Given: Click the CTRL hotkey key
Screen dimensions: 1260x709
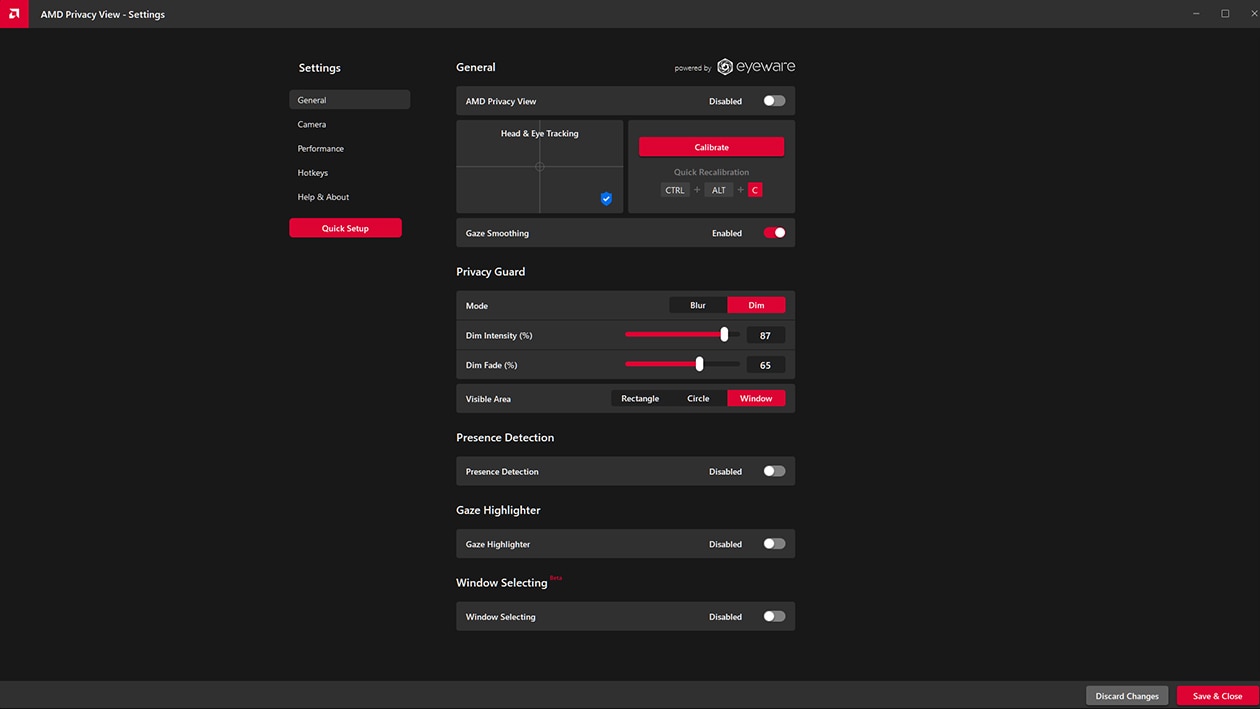Looking at the screenshot, I should [x=675, y=190].
